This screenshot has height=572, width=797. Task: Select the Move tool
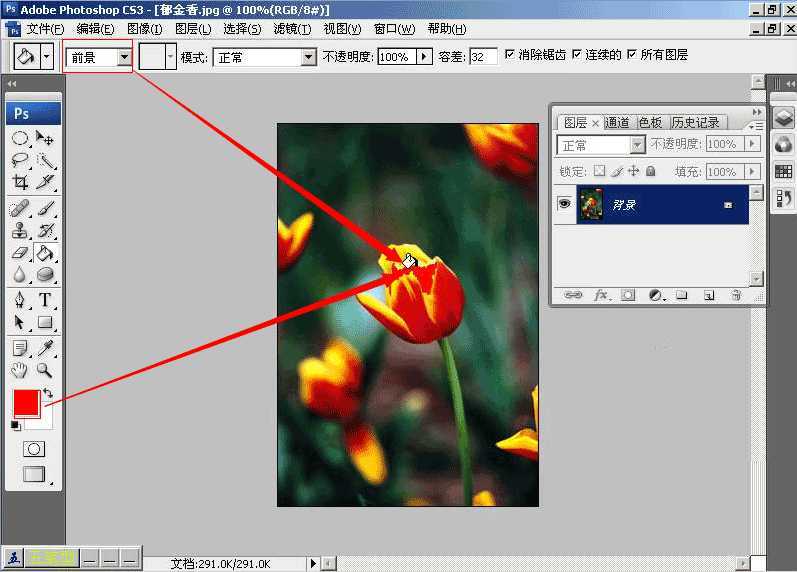point(45,138)
